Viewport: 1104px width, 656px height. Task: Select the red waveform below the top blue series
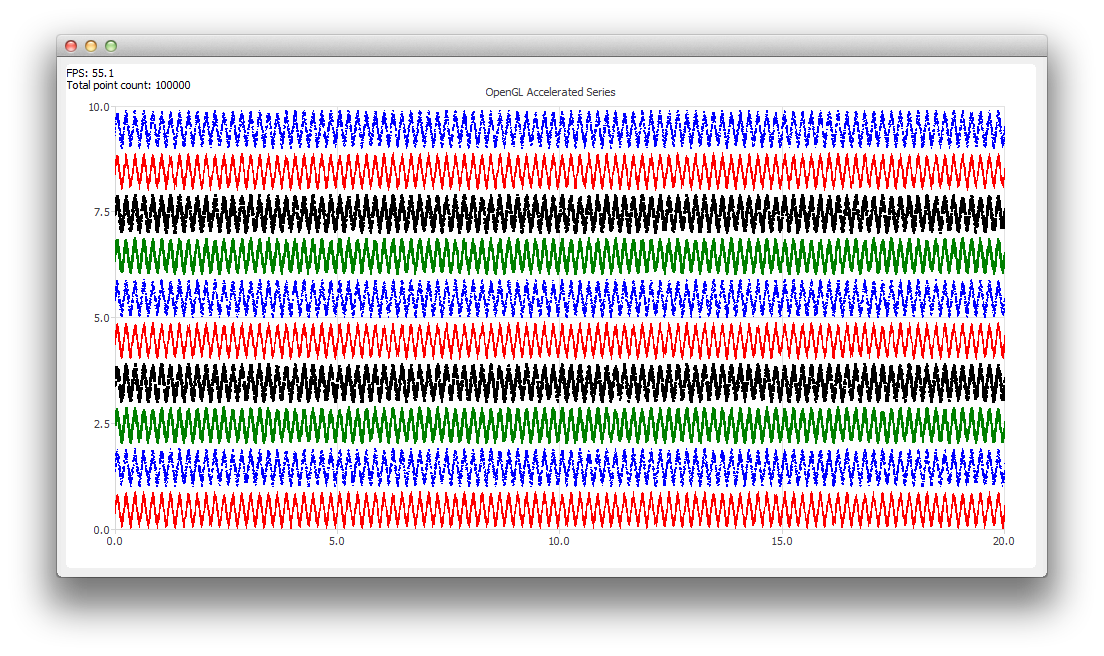click(x=550, y=170)
